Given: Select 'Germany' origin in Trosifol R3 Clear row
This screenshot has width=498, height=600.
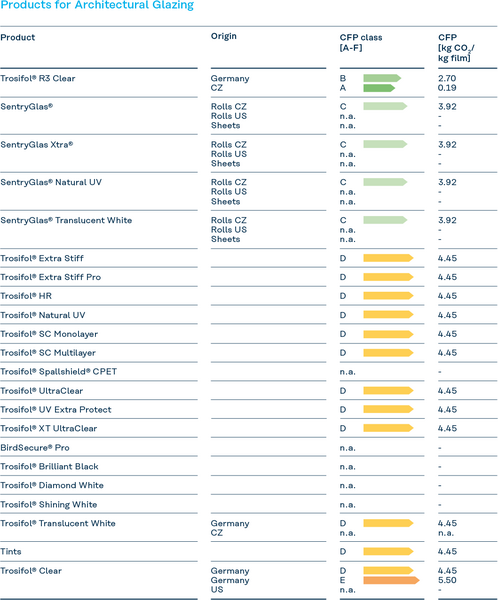Looking at the screenshot, I should (x=230, y=78).
